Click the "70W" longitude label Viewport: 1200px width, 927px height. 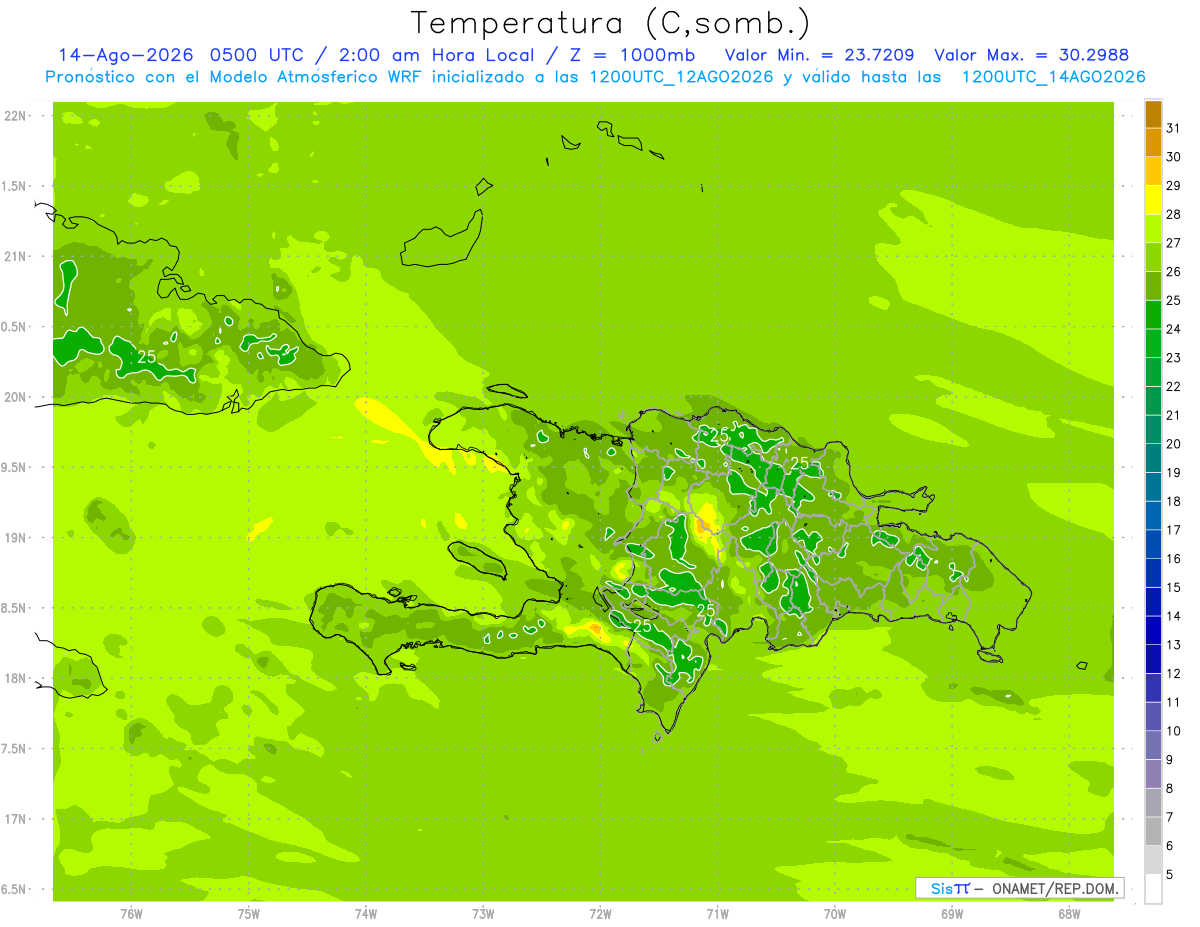tap(835, 913)
